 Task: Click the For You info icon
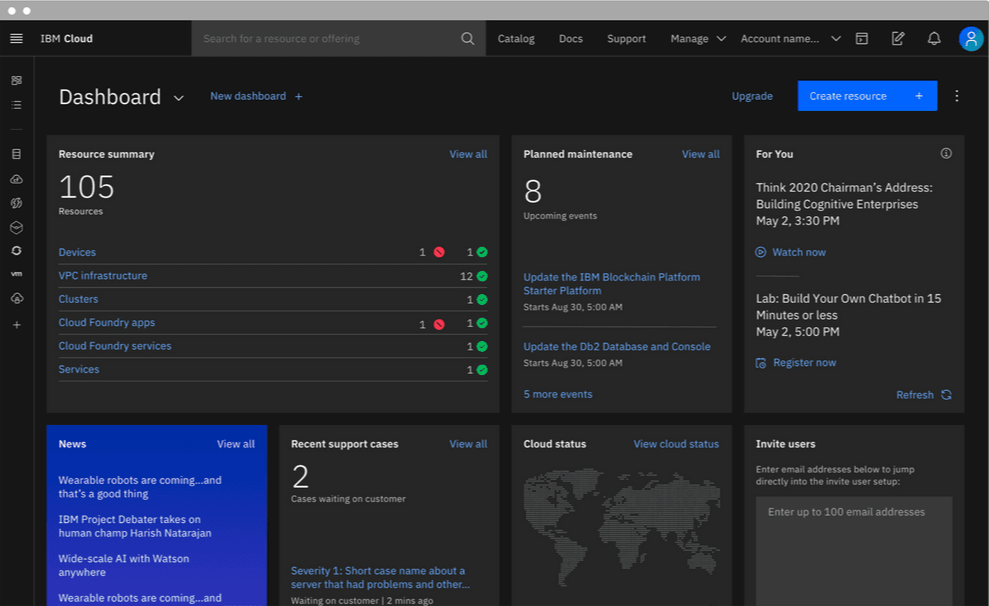point(946,154)
